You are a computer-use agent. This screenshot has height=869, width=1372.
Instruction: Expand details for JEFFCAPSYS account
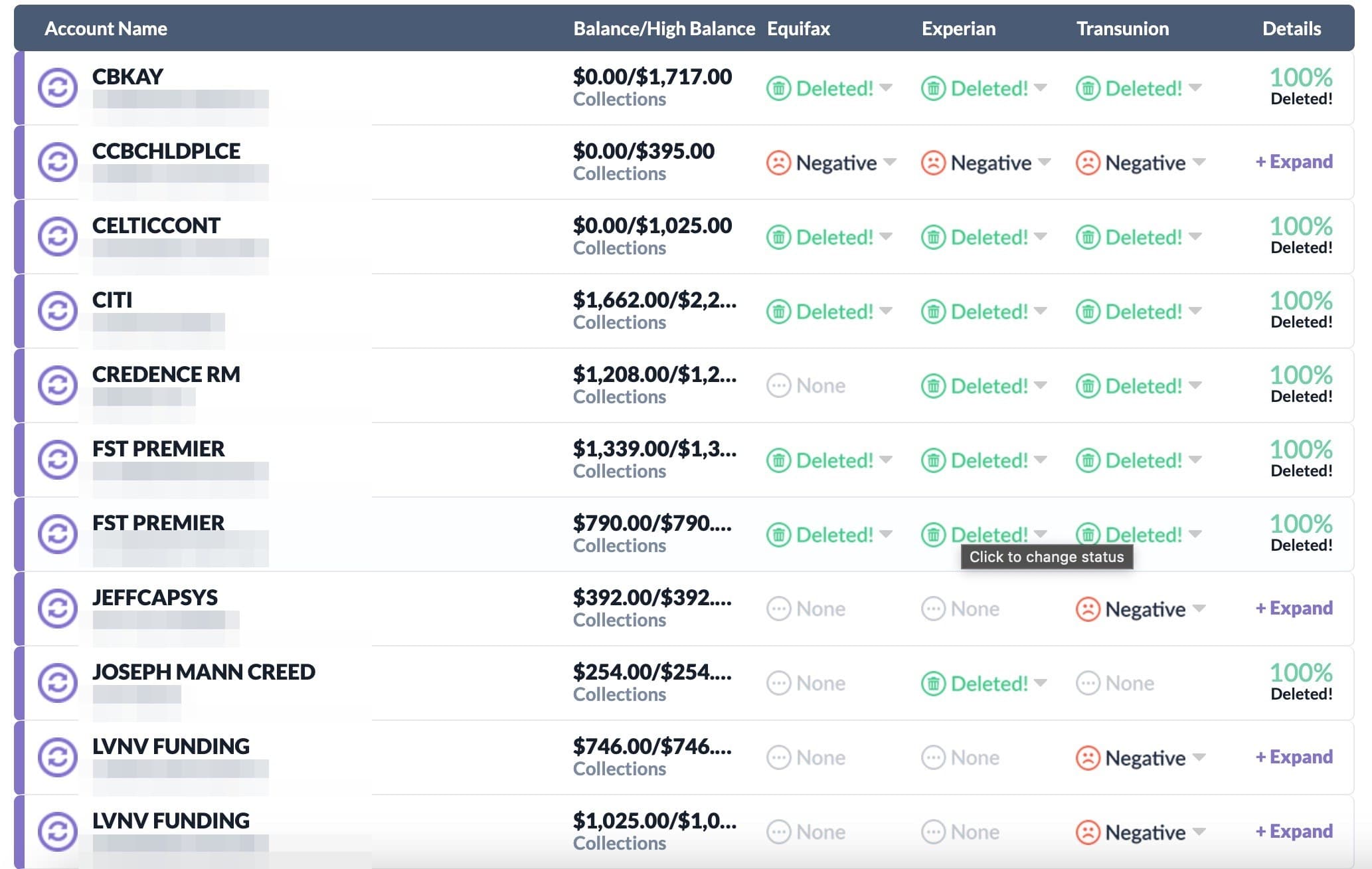coord(1294,608)
